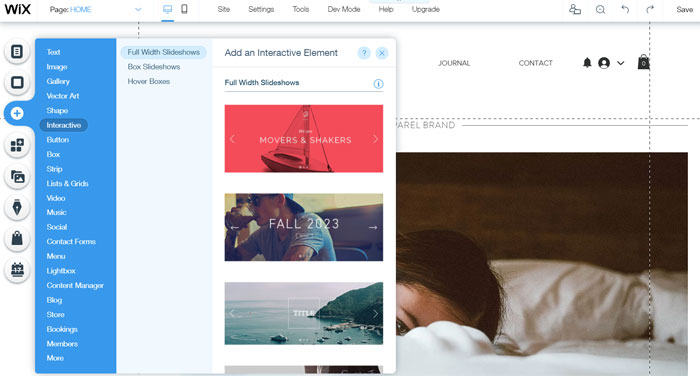Open the Settings menu
Viewport: 700px width, 376px height.
(261, 9)
